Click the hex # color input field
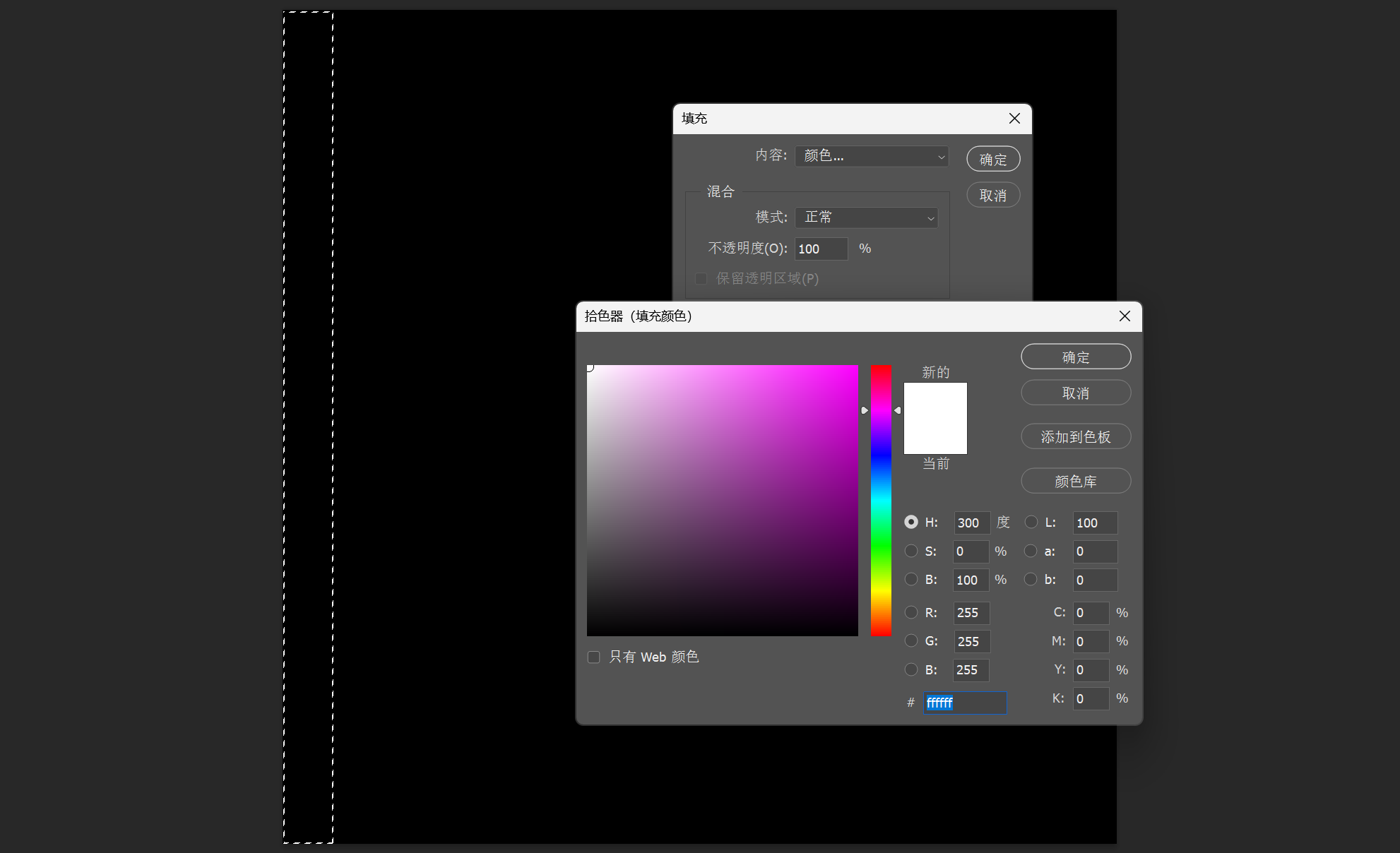This screenshot has height=853, width=1400. coord(964,703)
